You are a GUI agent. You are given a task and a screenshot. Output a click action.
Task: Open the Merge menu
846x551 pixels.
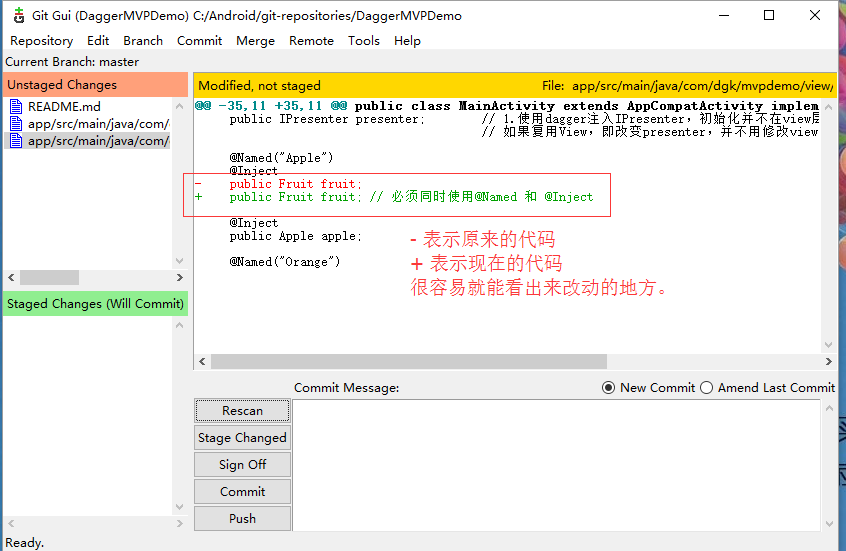[x=255, y=40]
